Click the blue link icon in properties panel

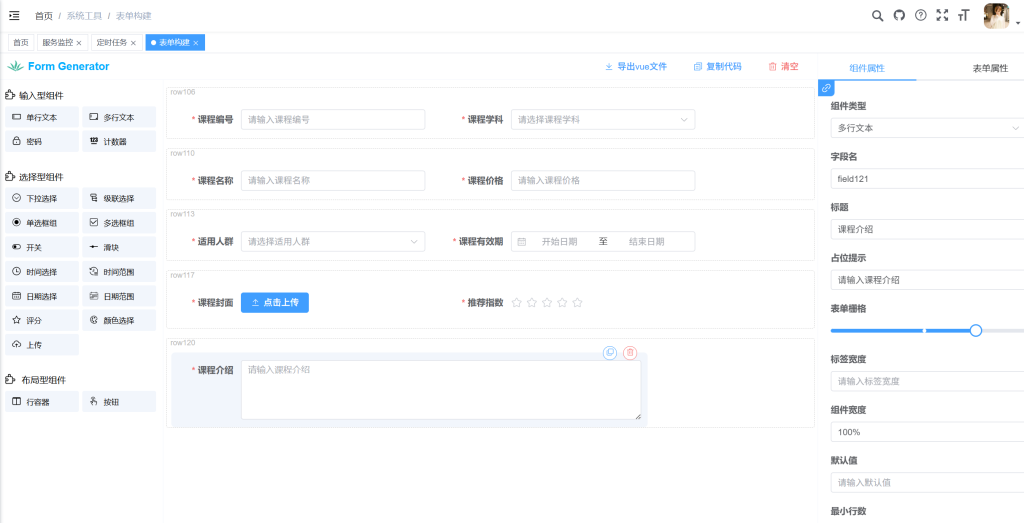click(x=826, y=88)
